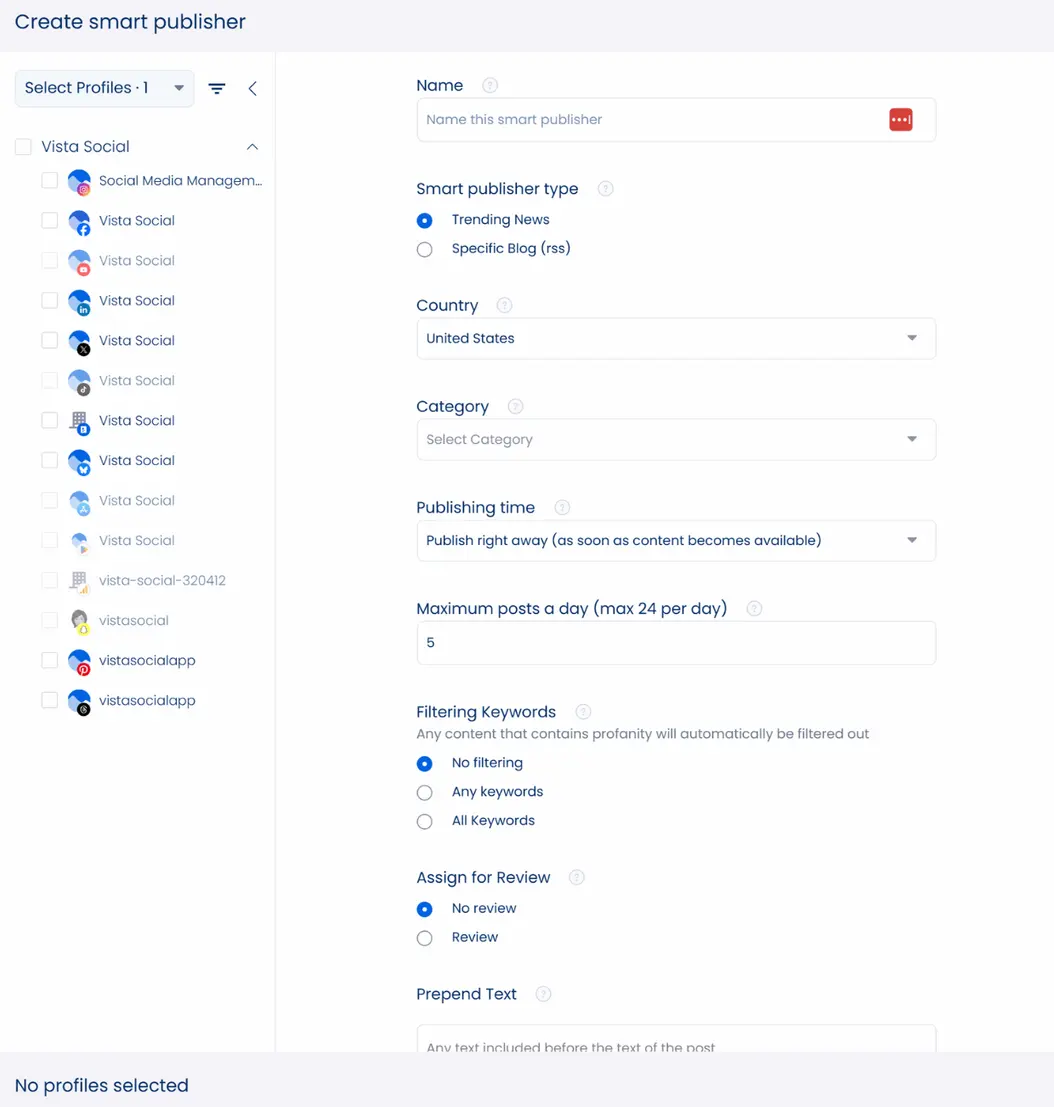Click the help icon next to Publishing time
1054x1107 pixels.
[562, 508]
